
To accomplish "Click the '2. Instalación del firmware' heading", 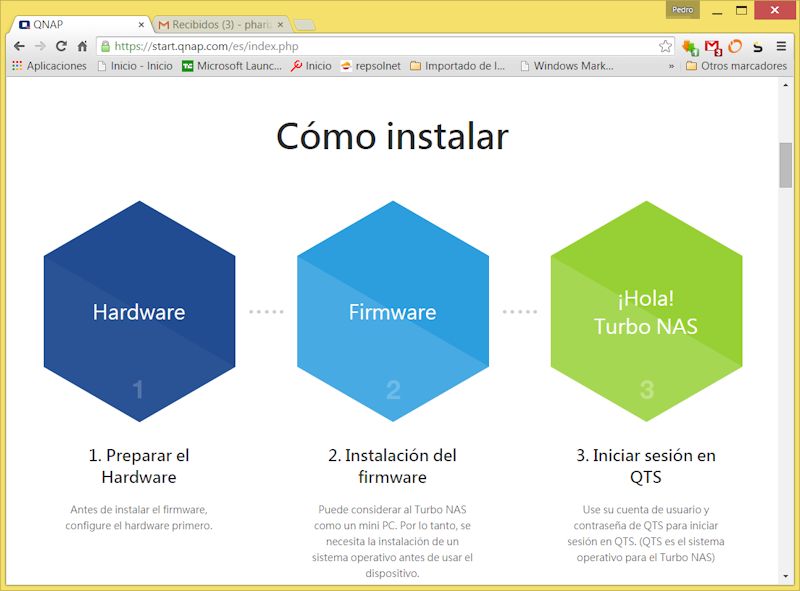I will [x=392, y=466].
